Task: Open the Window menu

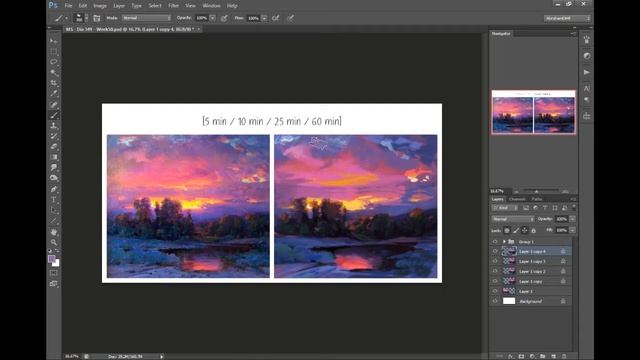Action: pos(211,6)
